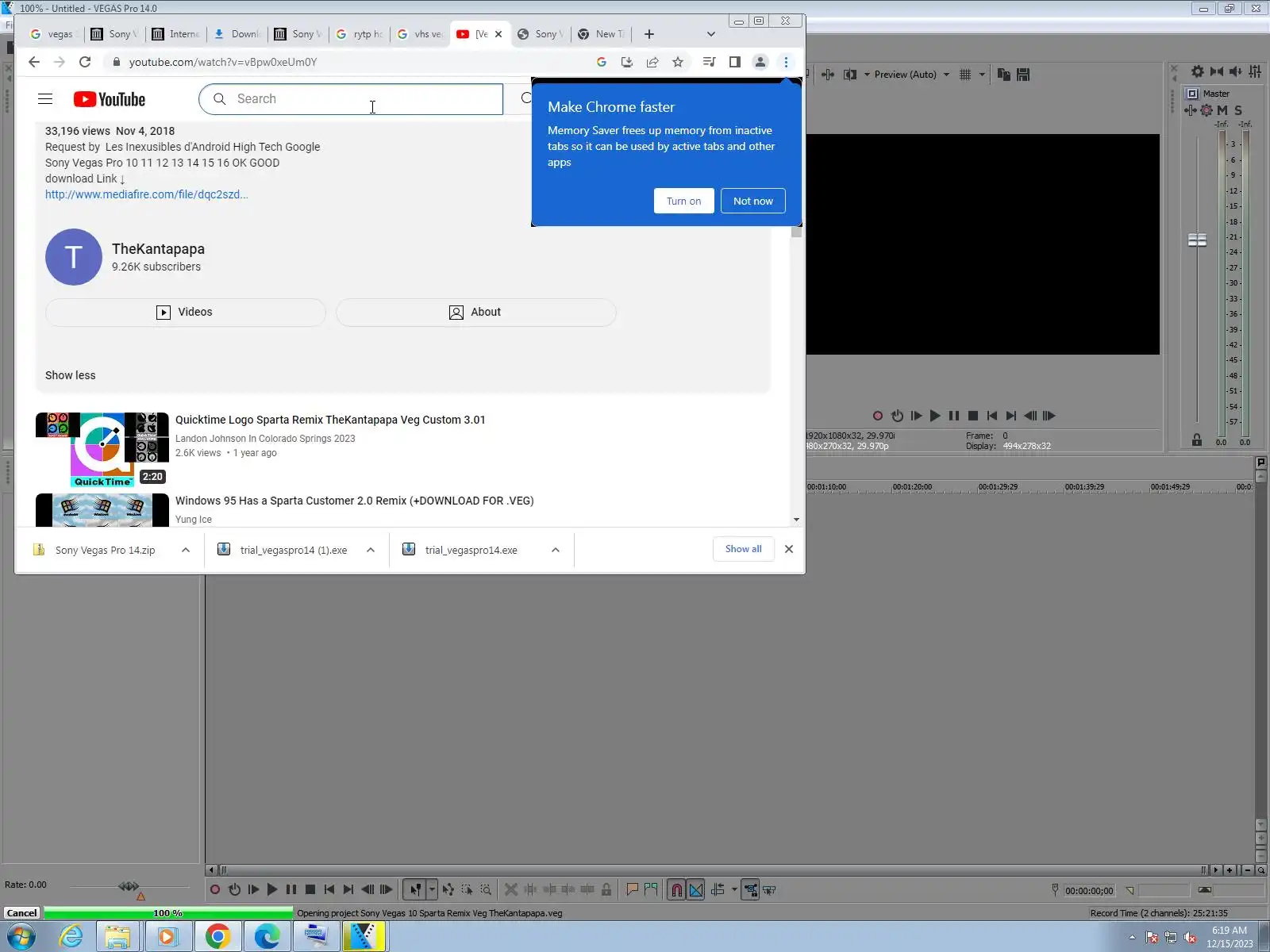Switch to the 'vhs ve' Google tab
The image size is (1270, 952).
coord(421,34)
